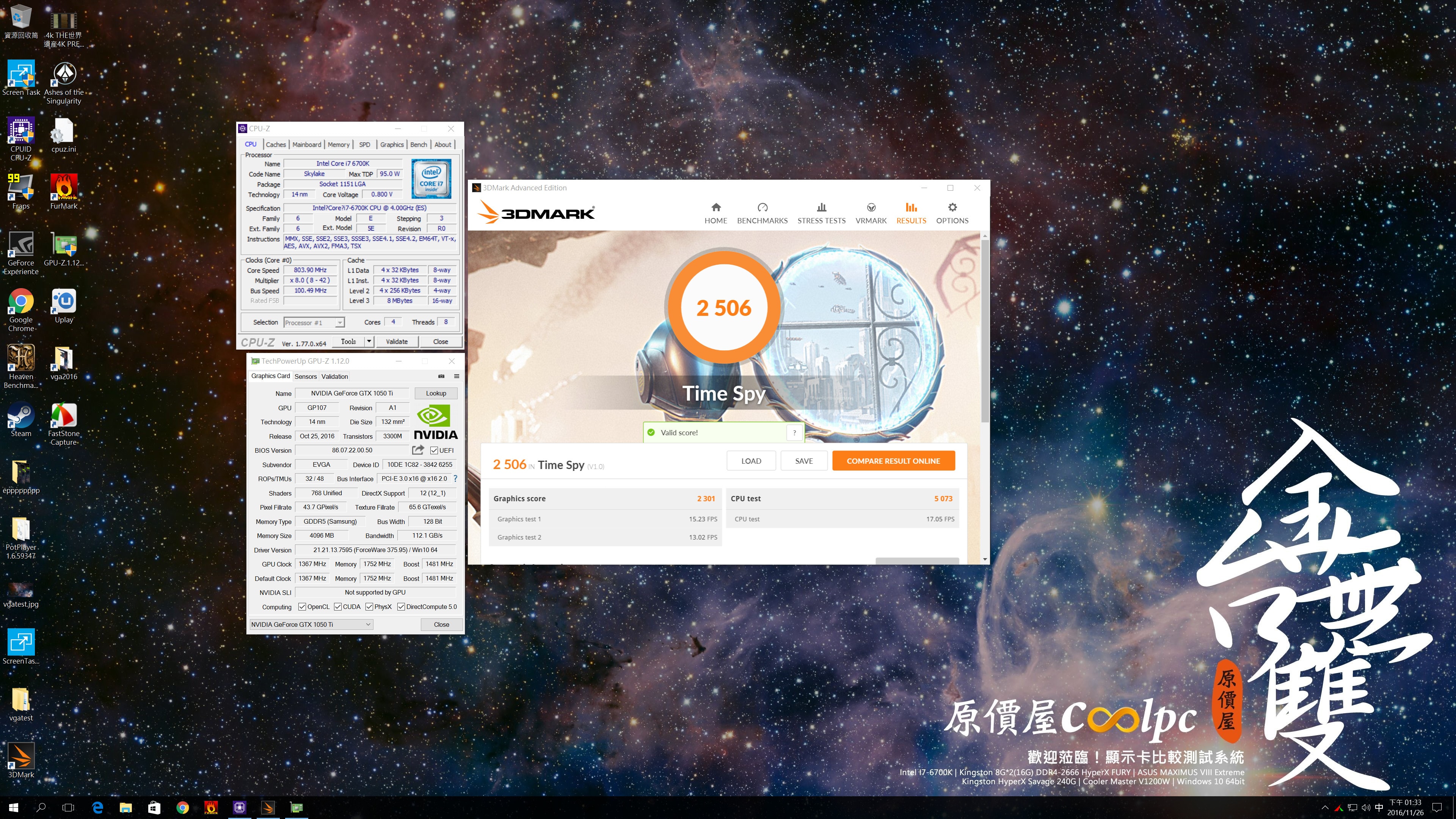1456x819 pixels.
Task: Click the SAVE button in 3DMark
Action: (x=804, y=461)
